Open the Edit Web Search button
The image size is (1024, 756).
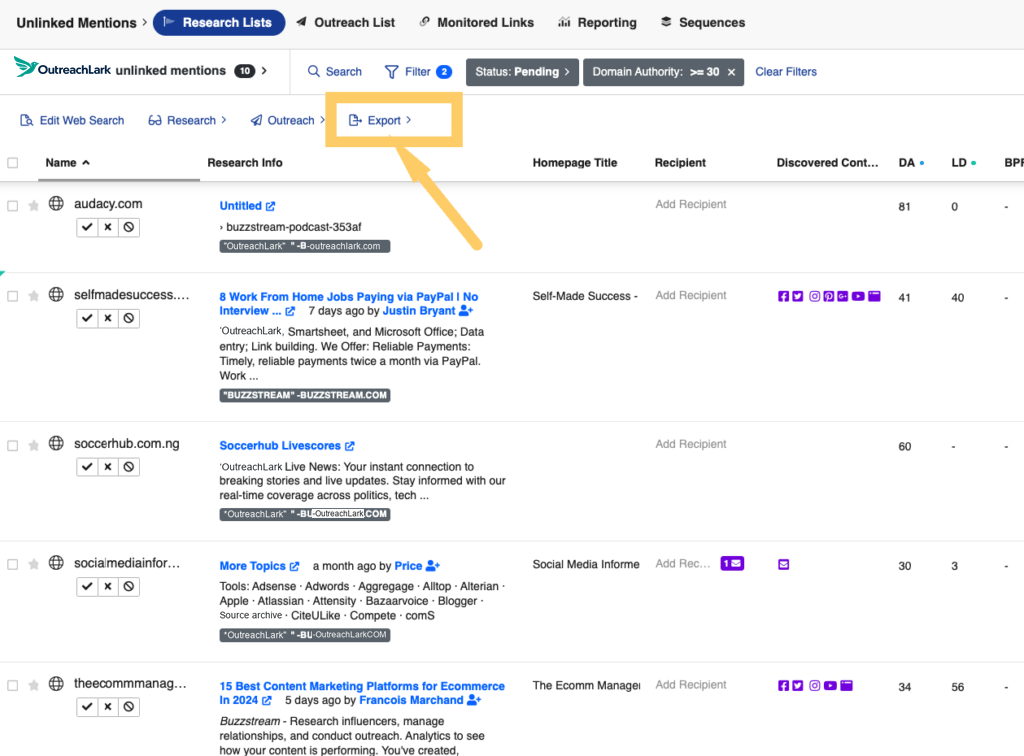(x=72, y=120)
